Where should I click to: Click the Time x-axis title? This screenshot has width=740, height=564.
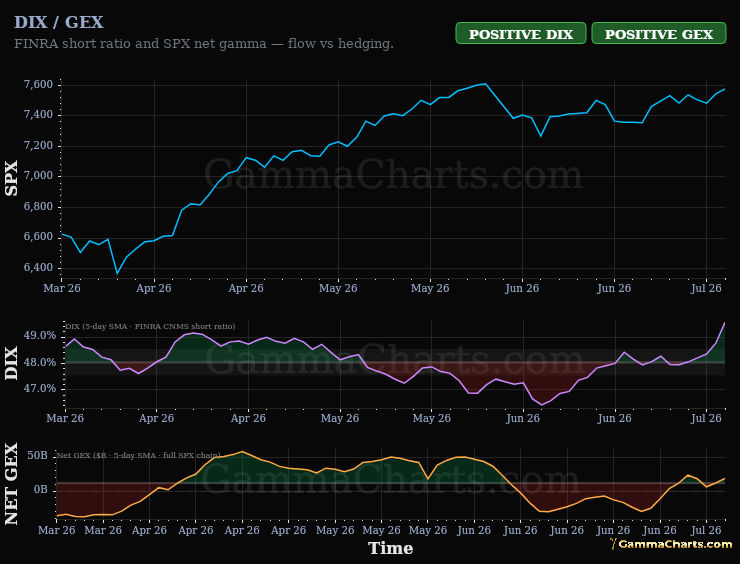point(390,548)
